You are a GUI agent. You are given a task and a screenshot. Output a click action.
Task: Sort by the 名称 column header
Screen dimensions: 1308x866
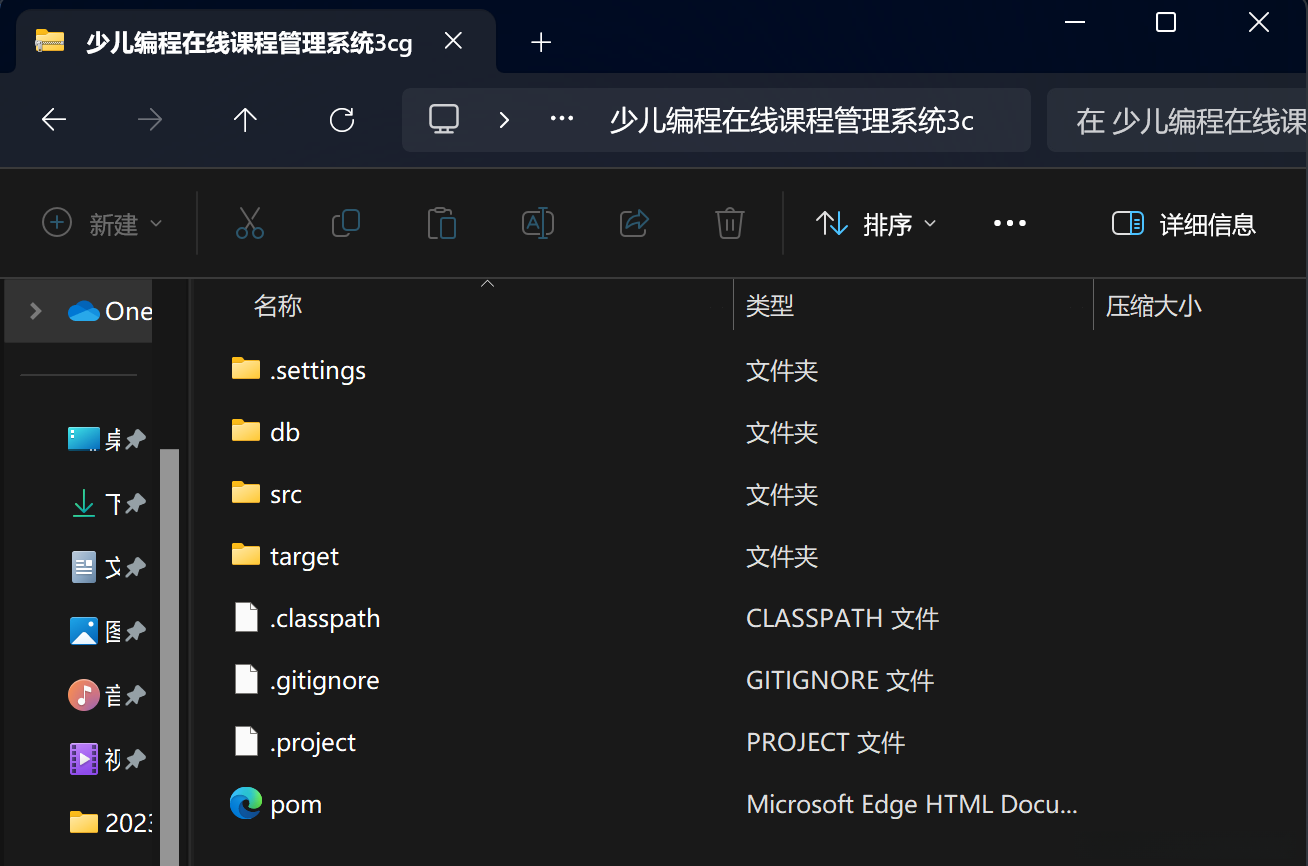click(x=278, y=306)
